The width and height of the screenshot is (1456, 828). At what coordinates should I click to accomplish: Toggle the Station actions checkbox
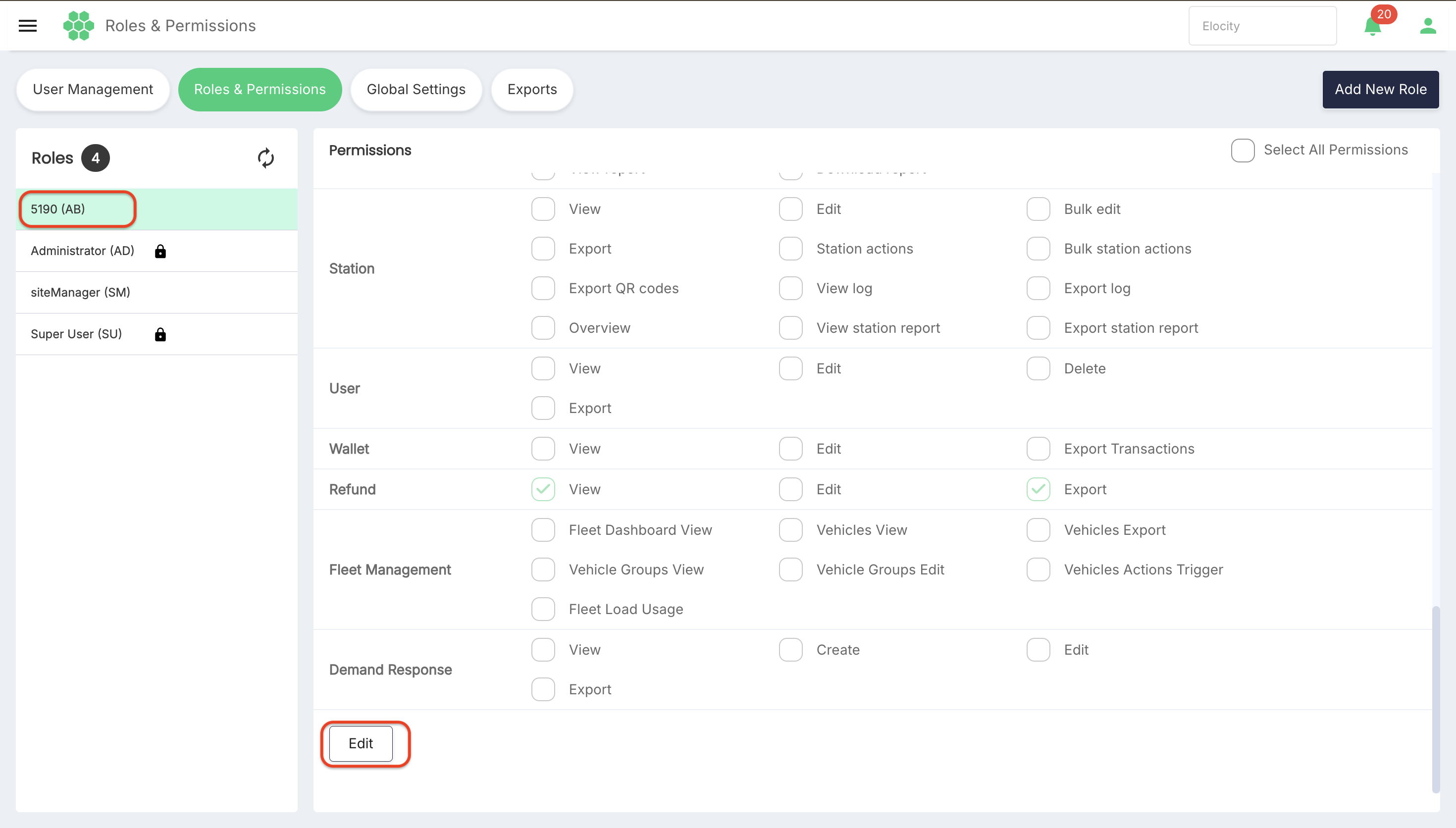(x=791, y=249)
